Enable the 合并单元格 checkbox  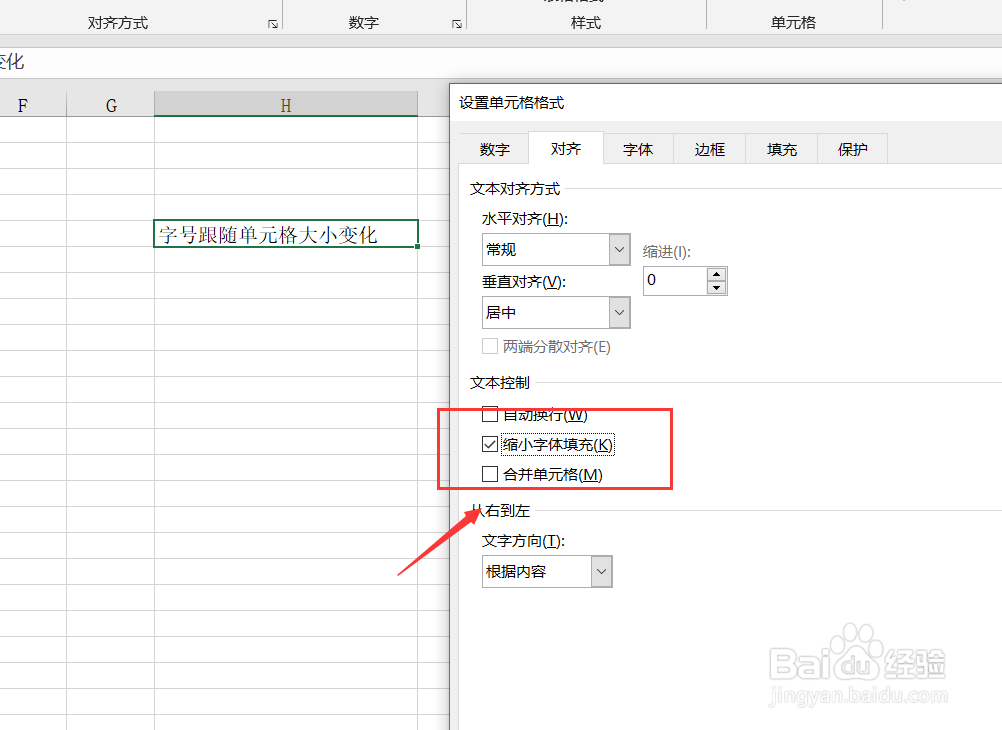coord(490,474)
